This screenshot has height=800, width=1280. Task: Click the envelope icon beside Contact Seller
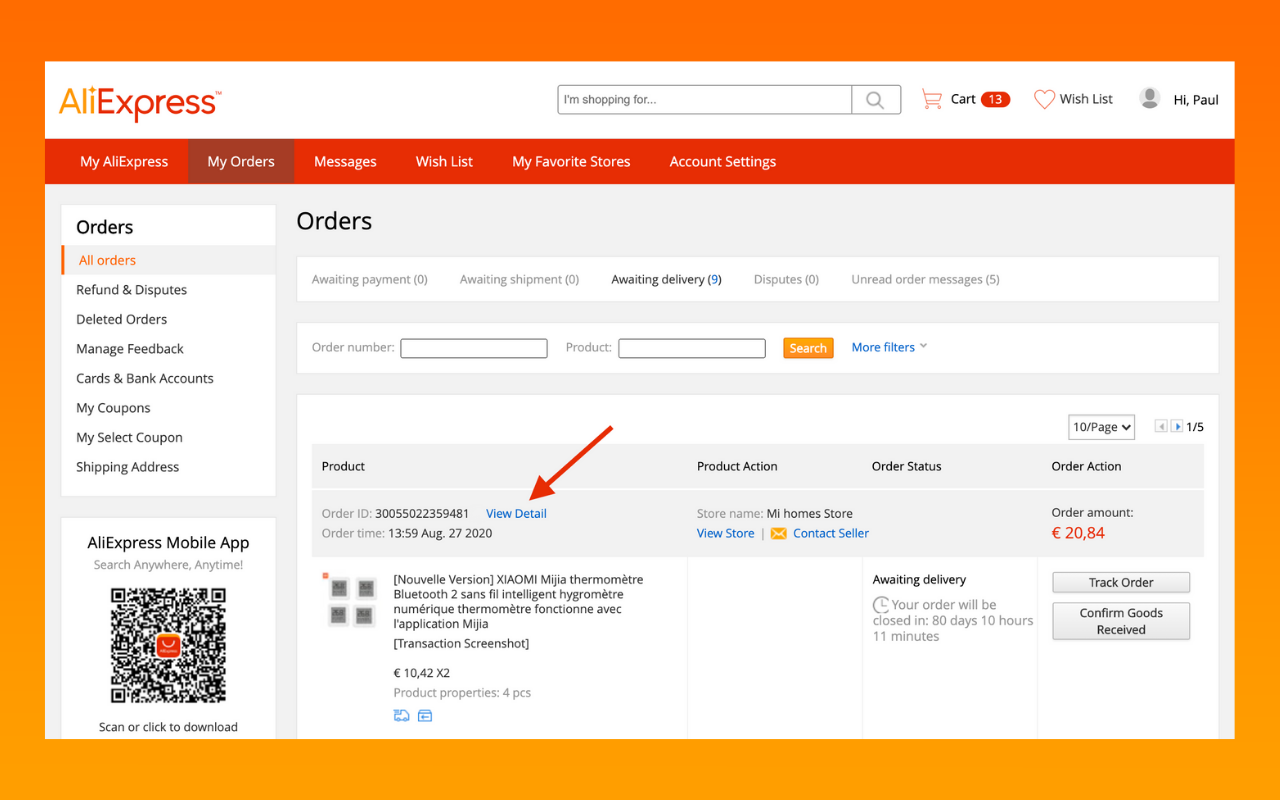click(778, 533)
